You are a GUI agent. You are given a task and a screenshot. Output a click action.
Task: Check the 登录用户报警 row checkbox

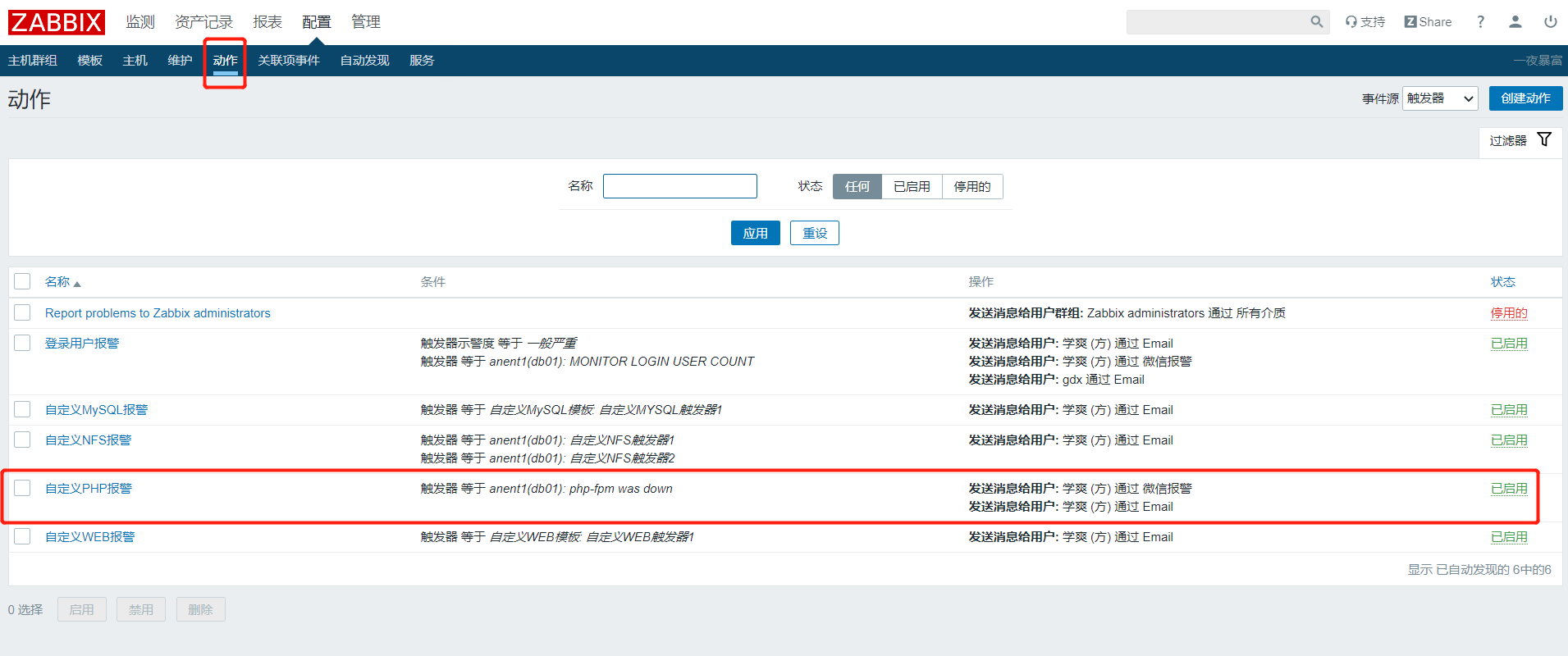click(22, 343)
